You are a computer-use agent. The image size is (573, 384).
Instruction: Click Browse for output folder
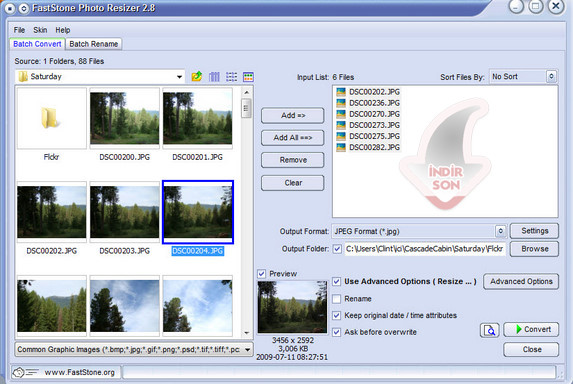(x=534, y=249)
